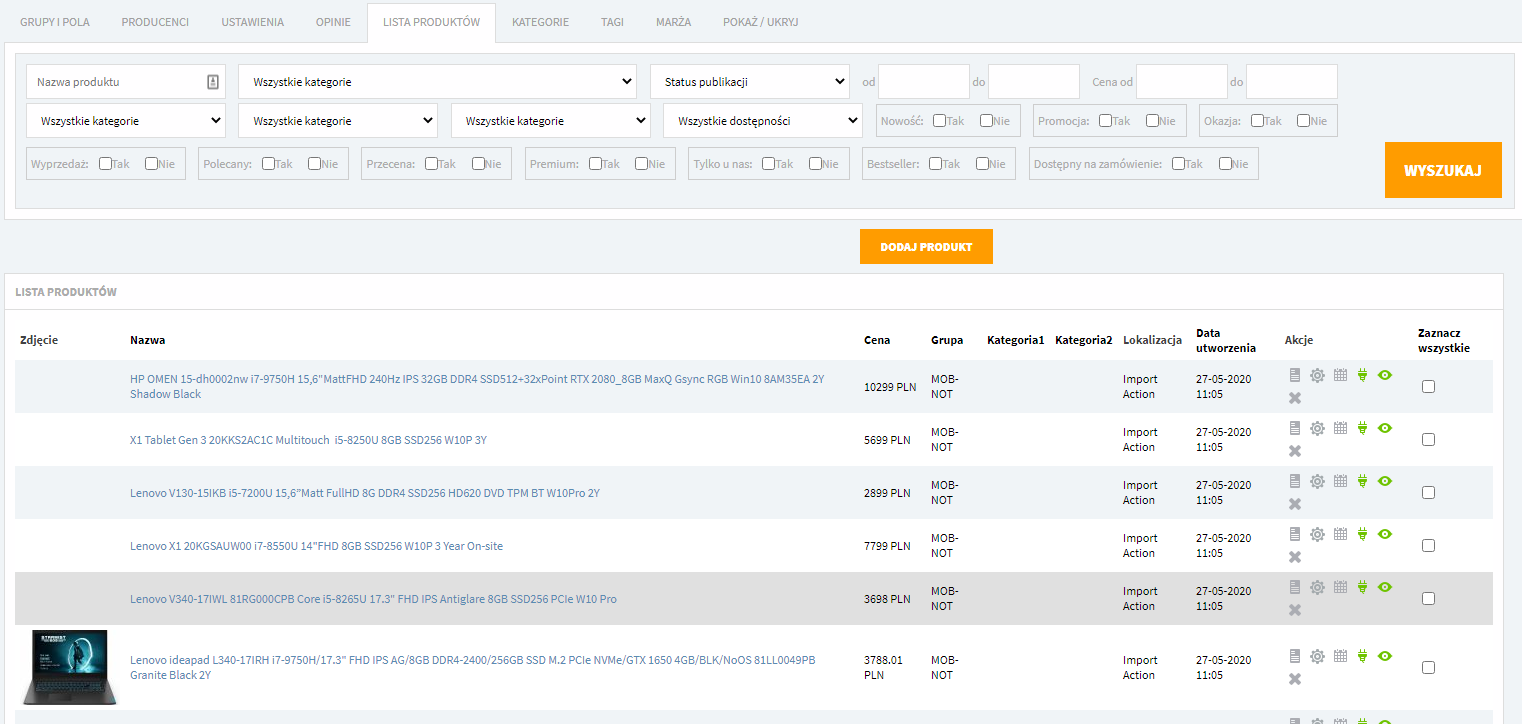Click Zaznacz wszystkie column header
The image size is (1522, 724).
(1444, 341)
